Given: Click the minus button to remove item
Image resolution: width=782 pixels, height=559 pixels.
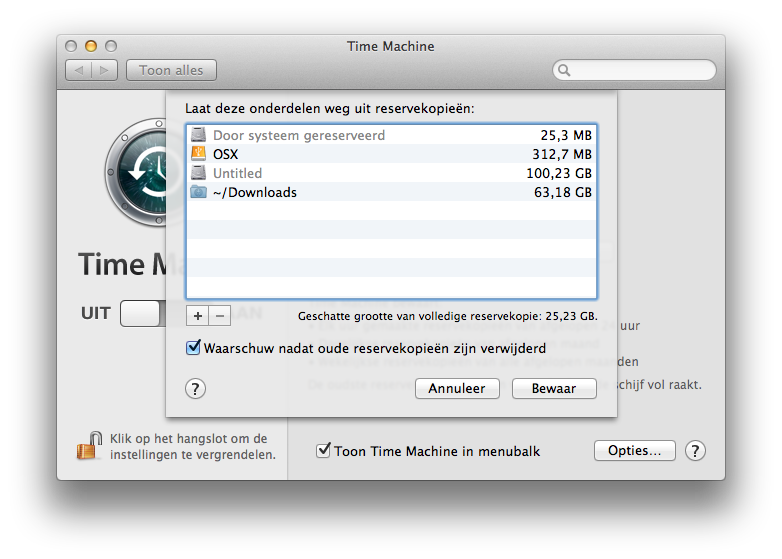Looking at the screenshot, I should pyautogui.click(x=220, y=315).
